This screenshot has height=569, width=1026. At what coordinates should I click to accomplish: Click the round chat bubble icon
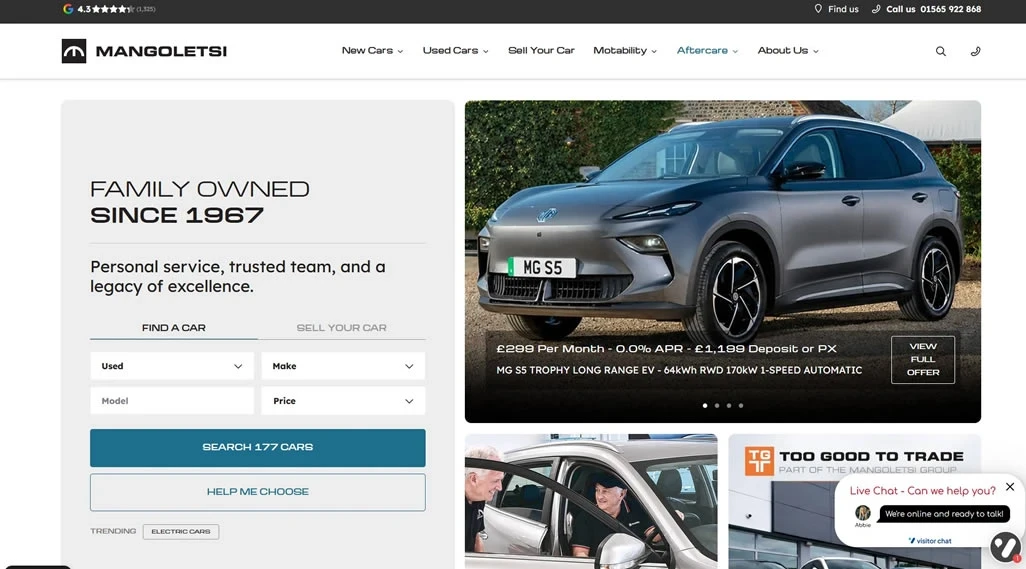click(x=1005, y=547)
